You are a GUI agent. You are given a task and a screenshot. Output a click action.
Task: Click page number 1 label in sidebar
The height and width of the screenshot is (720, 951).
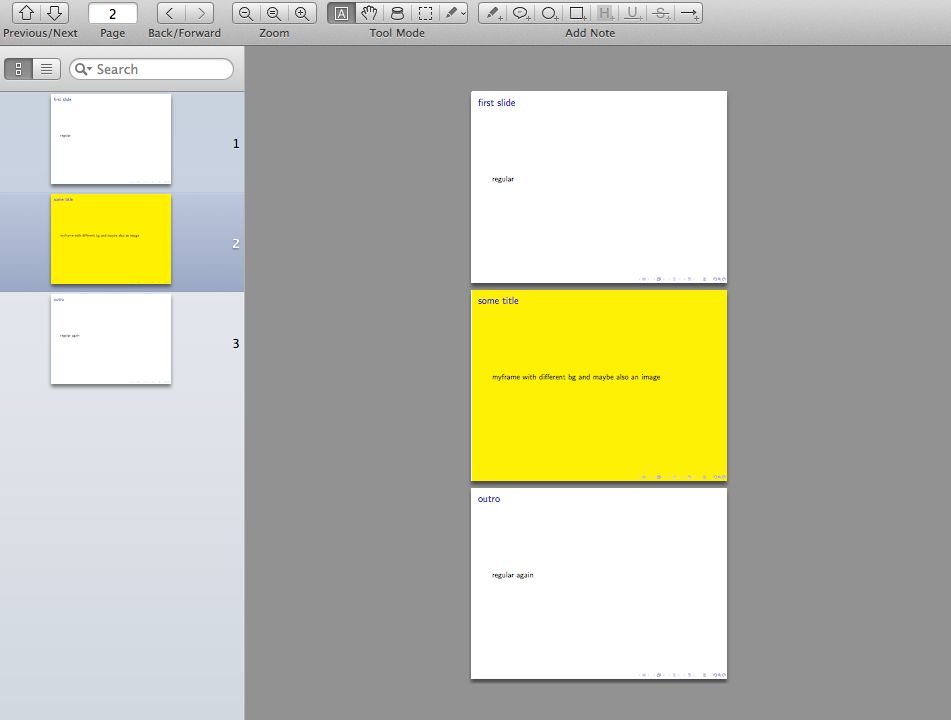[x=236, y=144]
